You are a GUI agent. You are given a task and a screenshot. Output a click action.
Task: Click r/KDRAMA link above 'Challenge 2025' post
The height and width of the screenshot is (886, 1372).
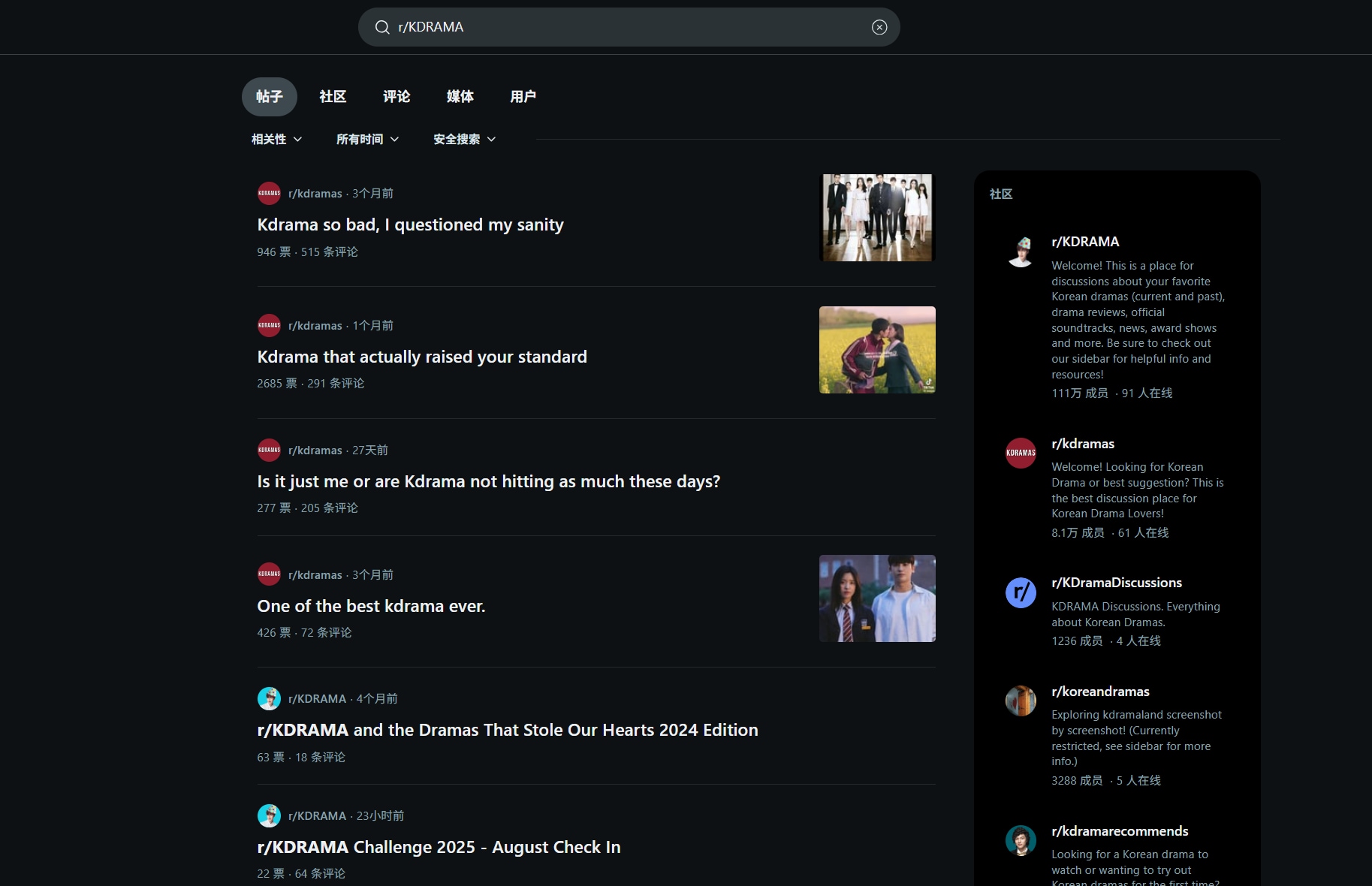pos(317,816)
